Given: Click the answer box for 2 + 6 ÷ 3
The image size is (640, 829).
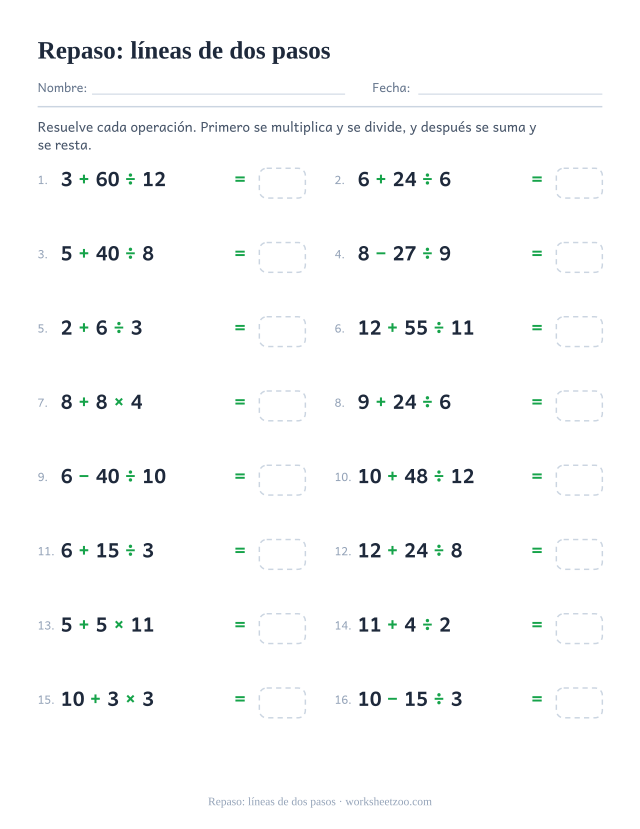Looking at the screenshot, I should point(282,331).
